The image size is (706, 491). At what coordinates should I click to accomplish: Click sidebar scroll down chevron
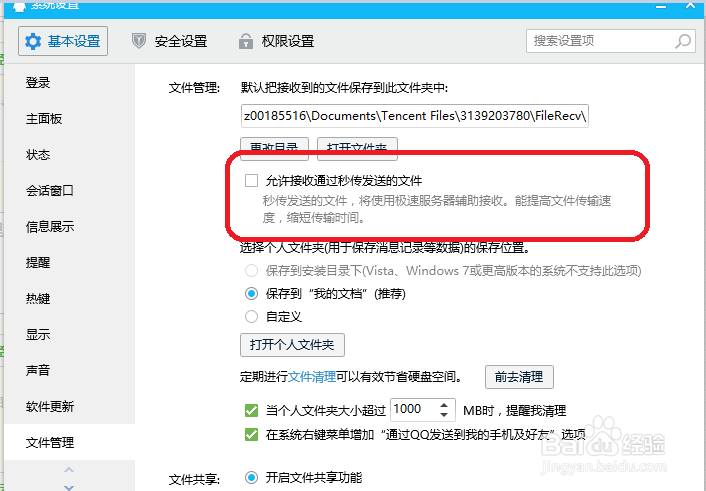pos(69,487)
